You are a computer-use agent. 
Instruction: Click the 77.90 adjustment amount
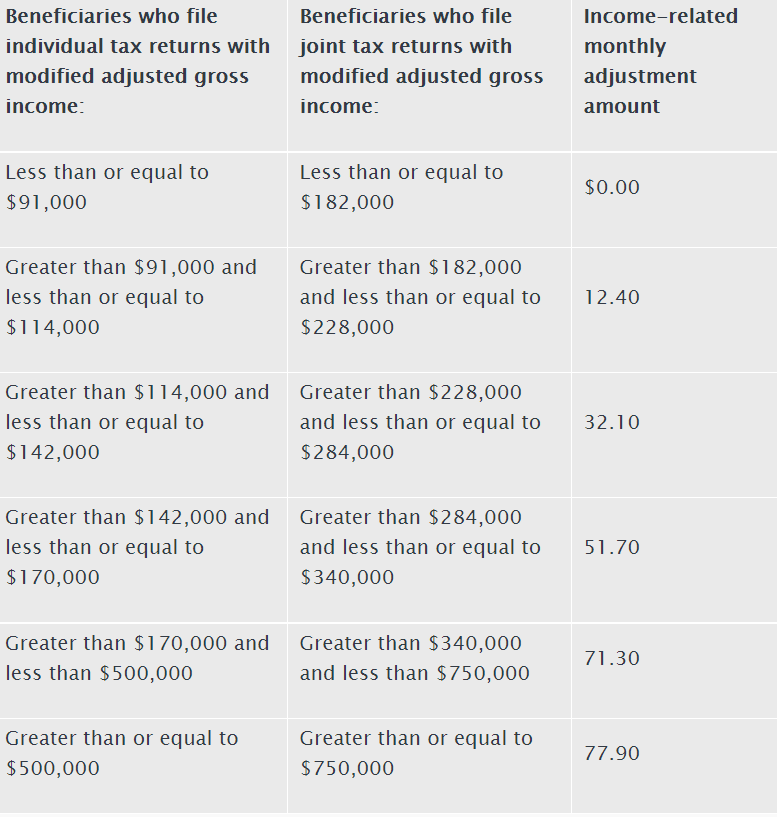[612, 753]
